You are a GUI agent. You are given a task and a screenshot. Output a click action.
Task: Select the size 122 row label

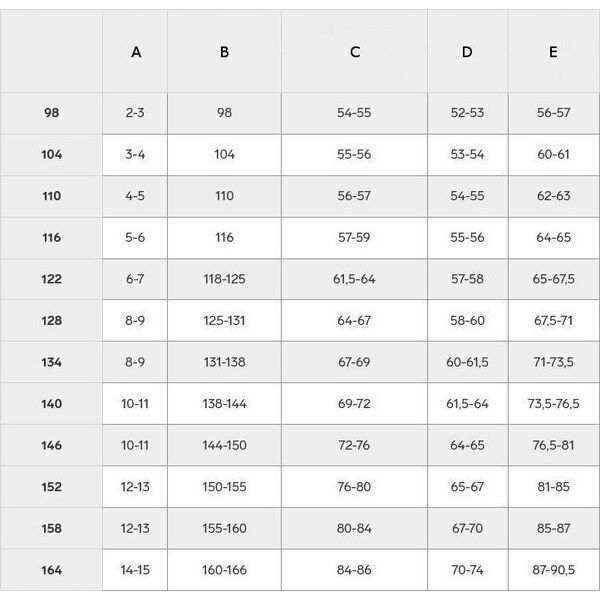pyautogui.click(x=51, y=279)
